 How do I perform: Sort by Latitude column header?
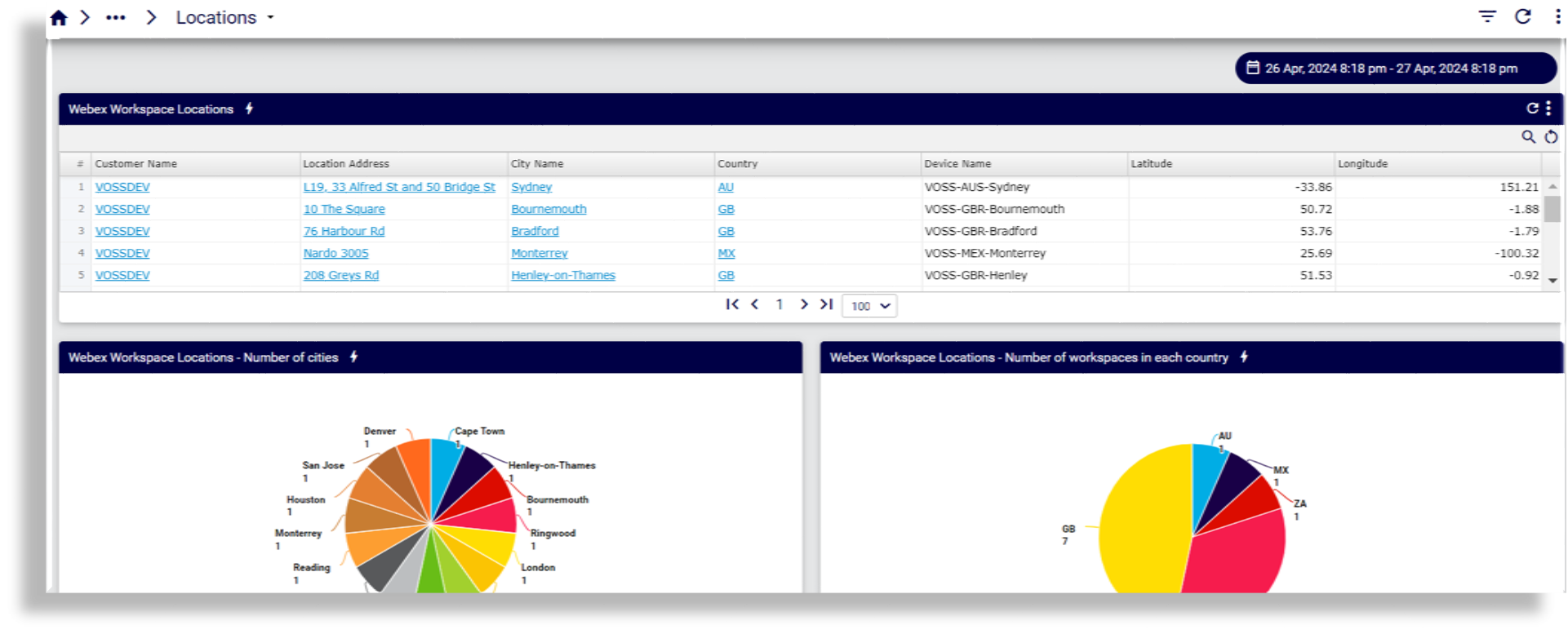coord(1231,164)
